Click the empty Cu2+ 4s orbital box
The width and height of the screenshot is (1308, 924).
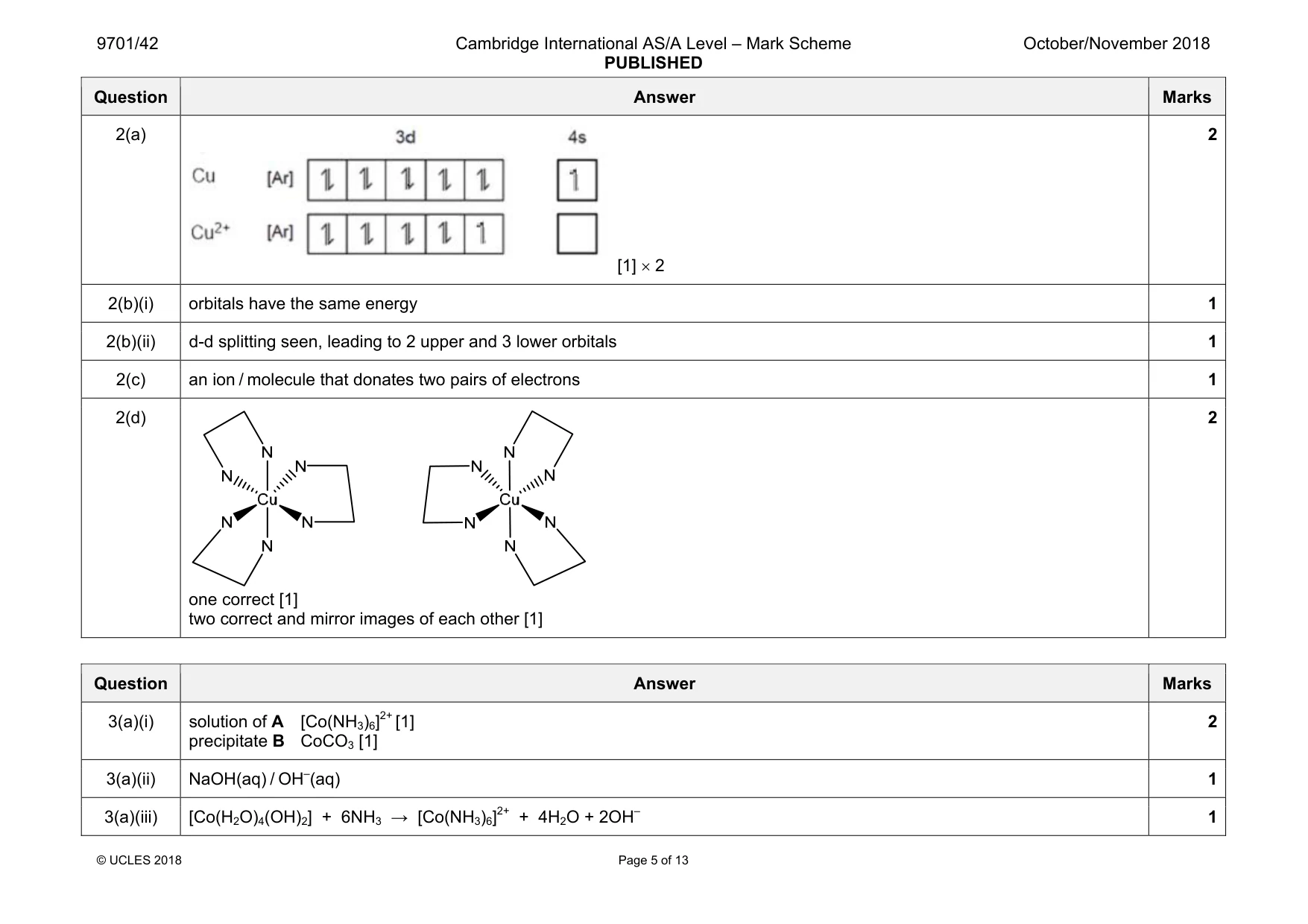coord(577,234)
